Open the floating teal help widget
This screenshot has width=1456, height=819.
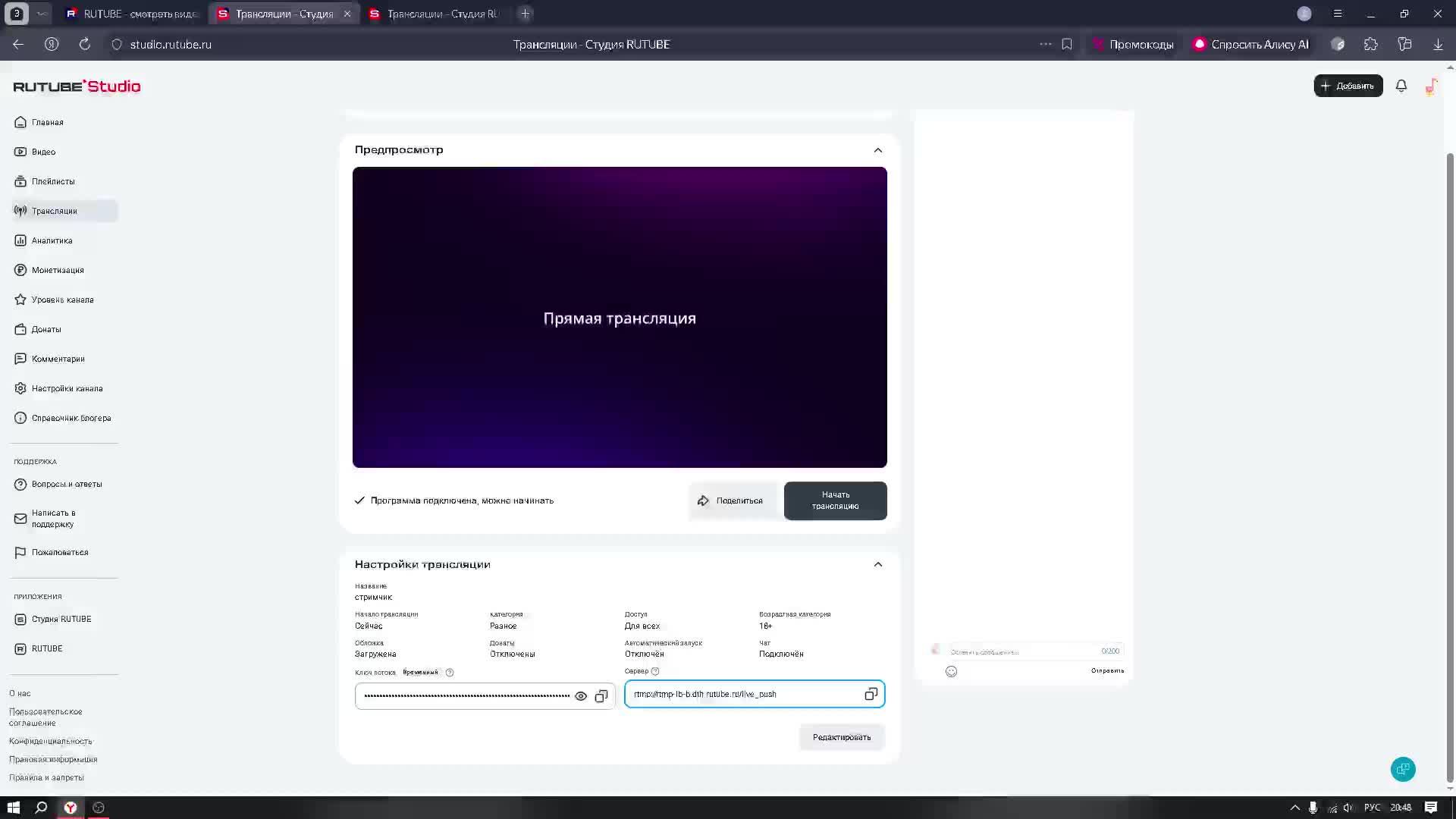[x=1403, y=769]
